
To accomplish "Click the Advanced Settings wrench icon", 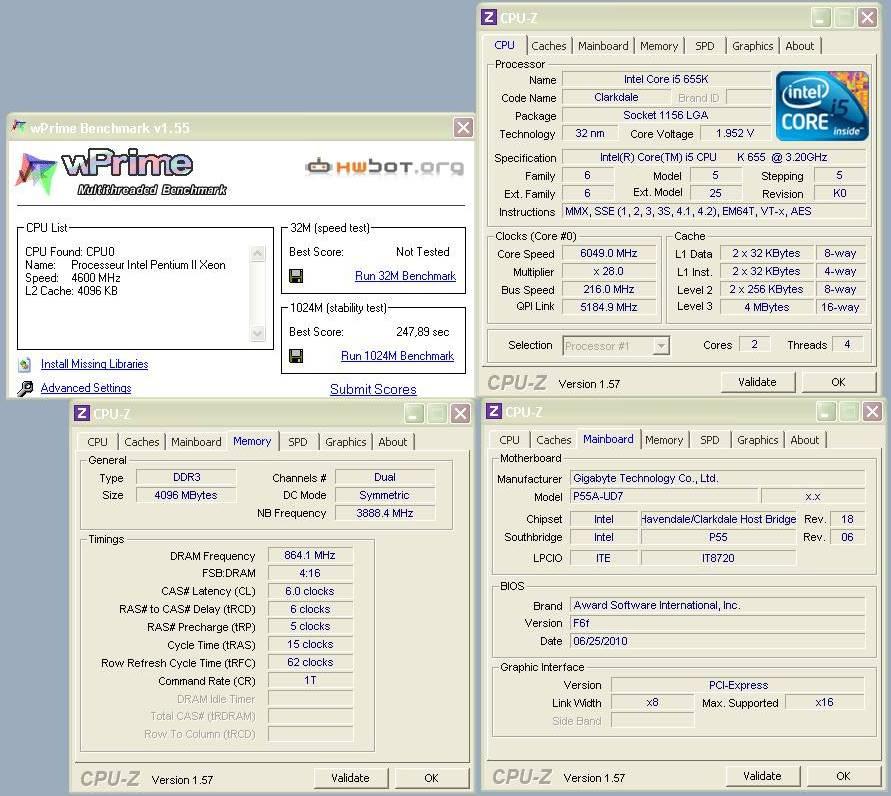I will [x=24, y=388].
